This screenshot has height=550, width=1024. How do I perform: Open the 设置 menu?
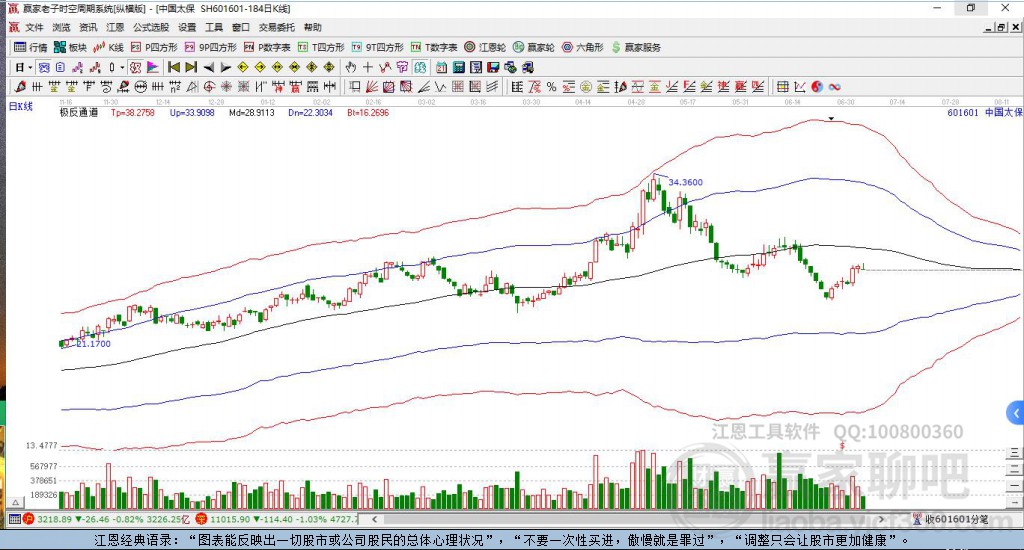pos(187,27)
